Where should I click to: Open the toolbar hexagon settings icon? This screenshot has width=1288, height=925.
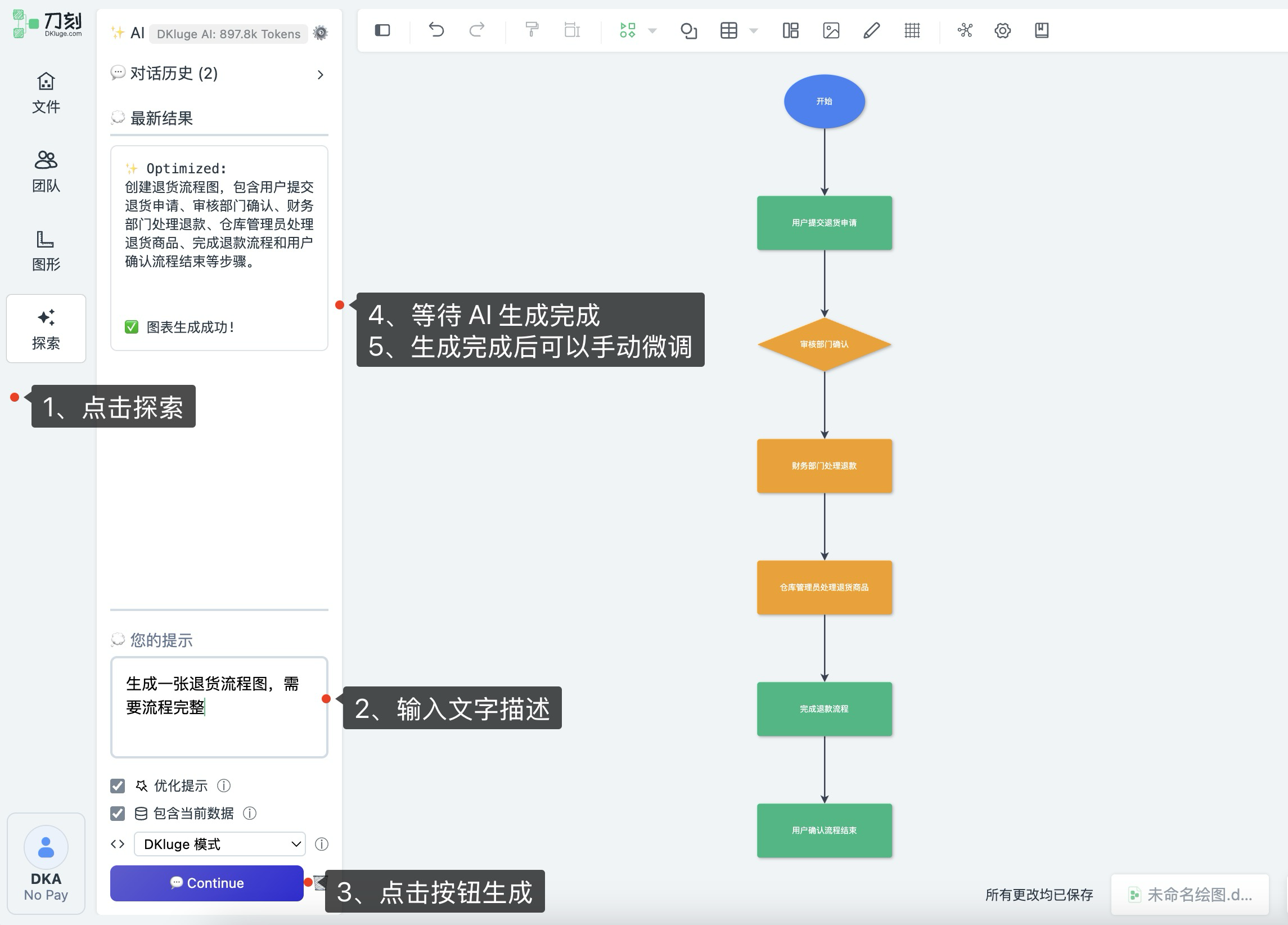tap(1002, 30)
